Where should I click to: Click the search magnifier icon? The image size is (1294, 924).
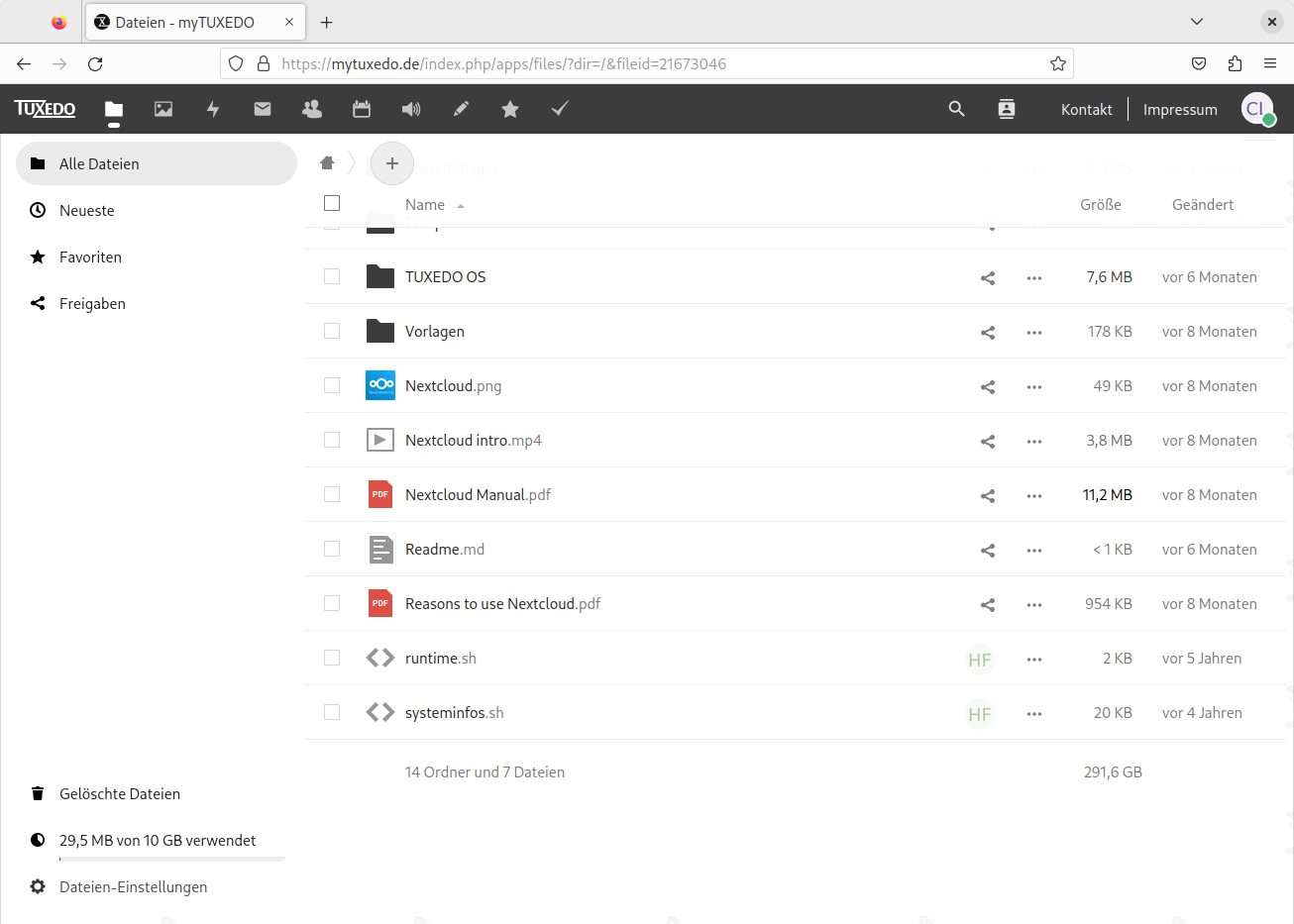click(x=956, y=109)
